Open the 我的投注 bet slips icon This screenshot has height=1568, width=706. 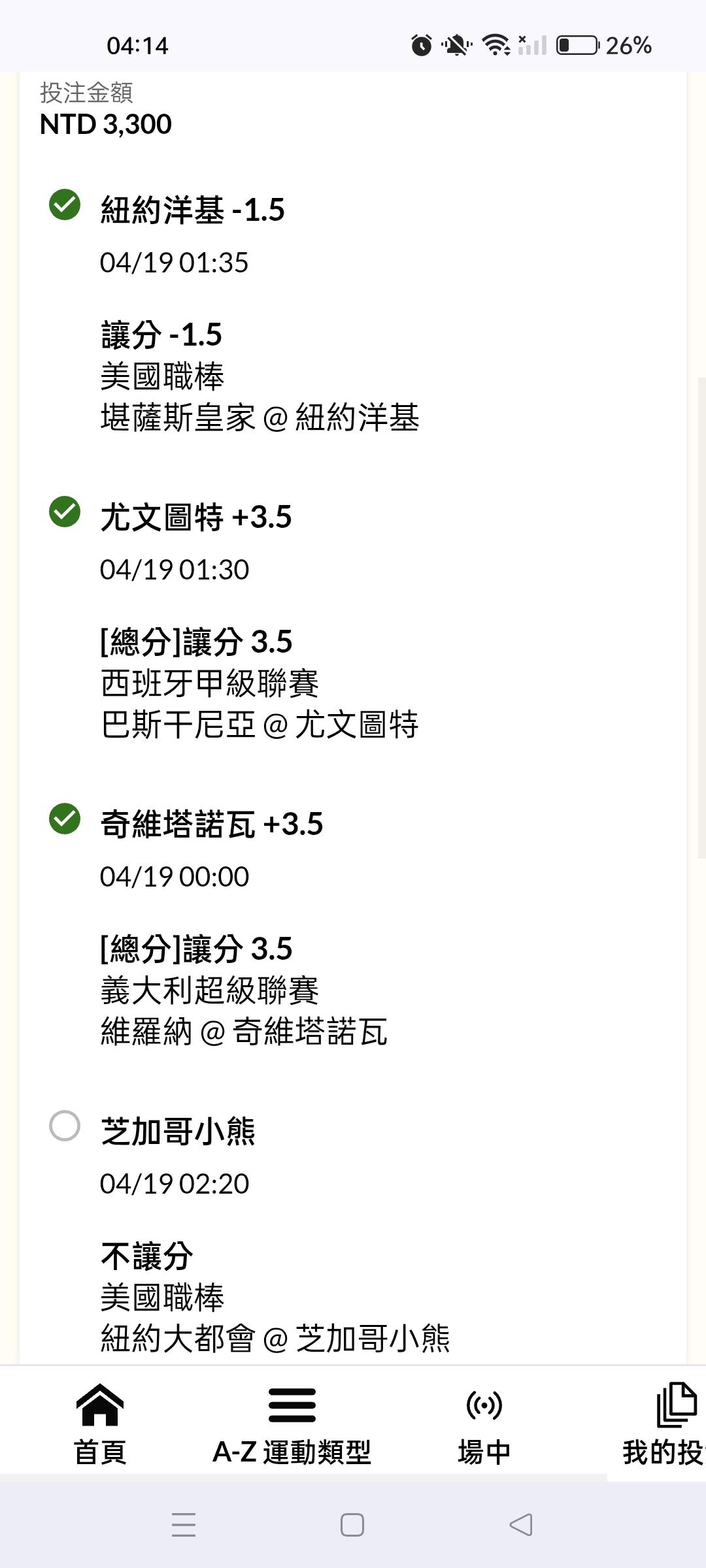coord(676,1405)
